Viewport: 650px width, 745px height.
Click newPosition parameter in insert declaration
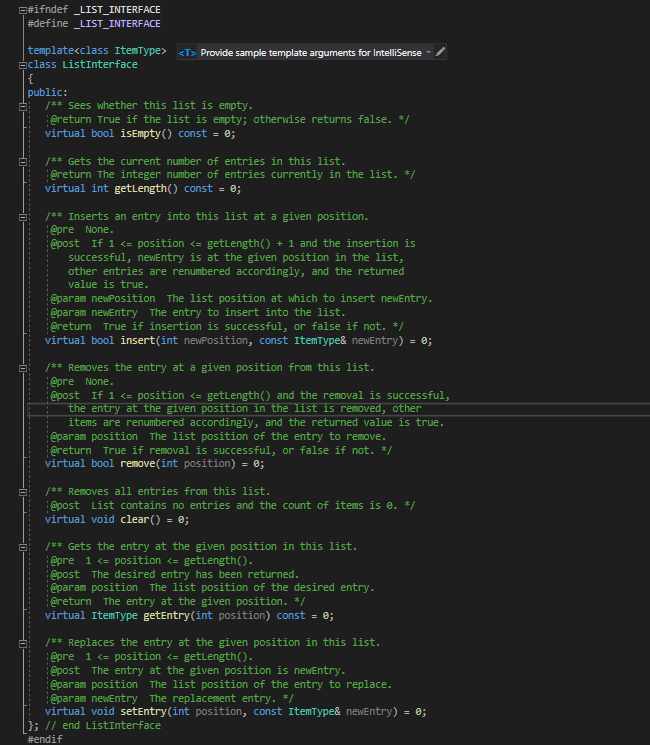pos(216,340)
